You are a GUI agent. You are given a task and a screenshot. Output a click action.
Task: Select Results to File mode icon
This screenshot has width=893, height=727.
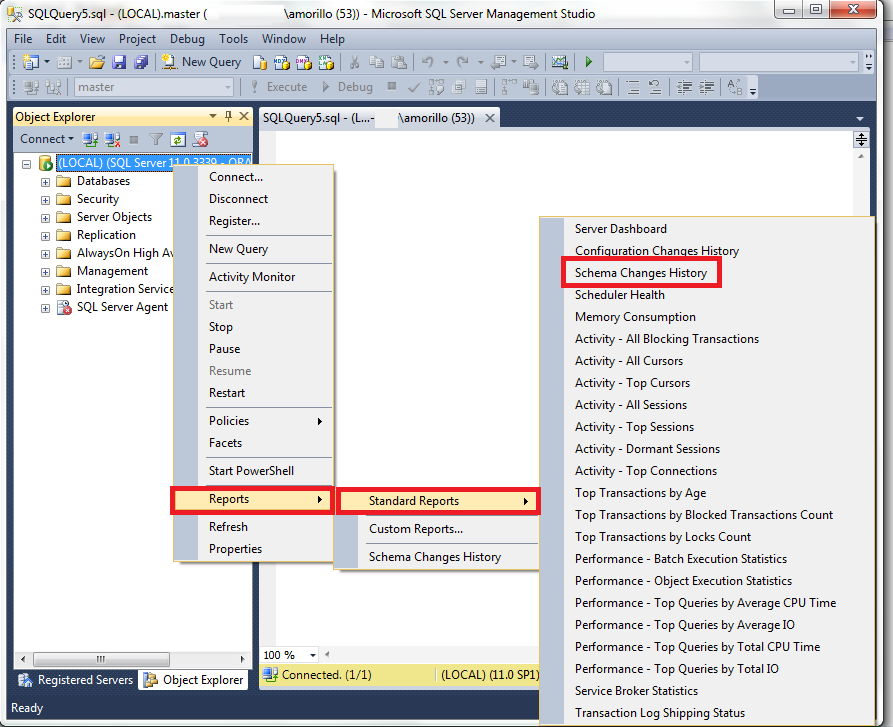click(604, 87)
